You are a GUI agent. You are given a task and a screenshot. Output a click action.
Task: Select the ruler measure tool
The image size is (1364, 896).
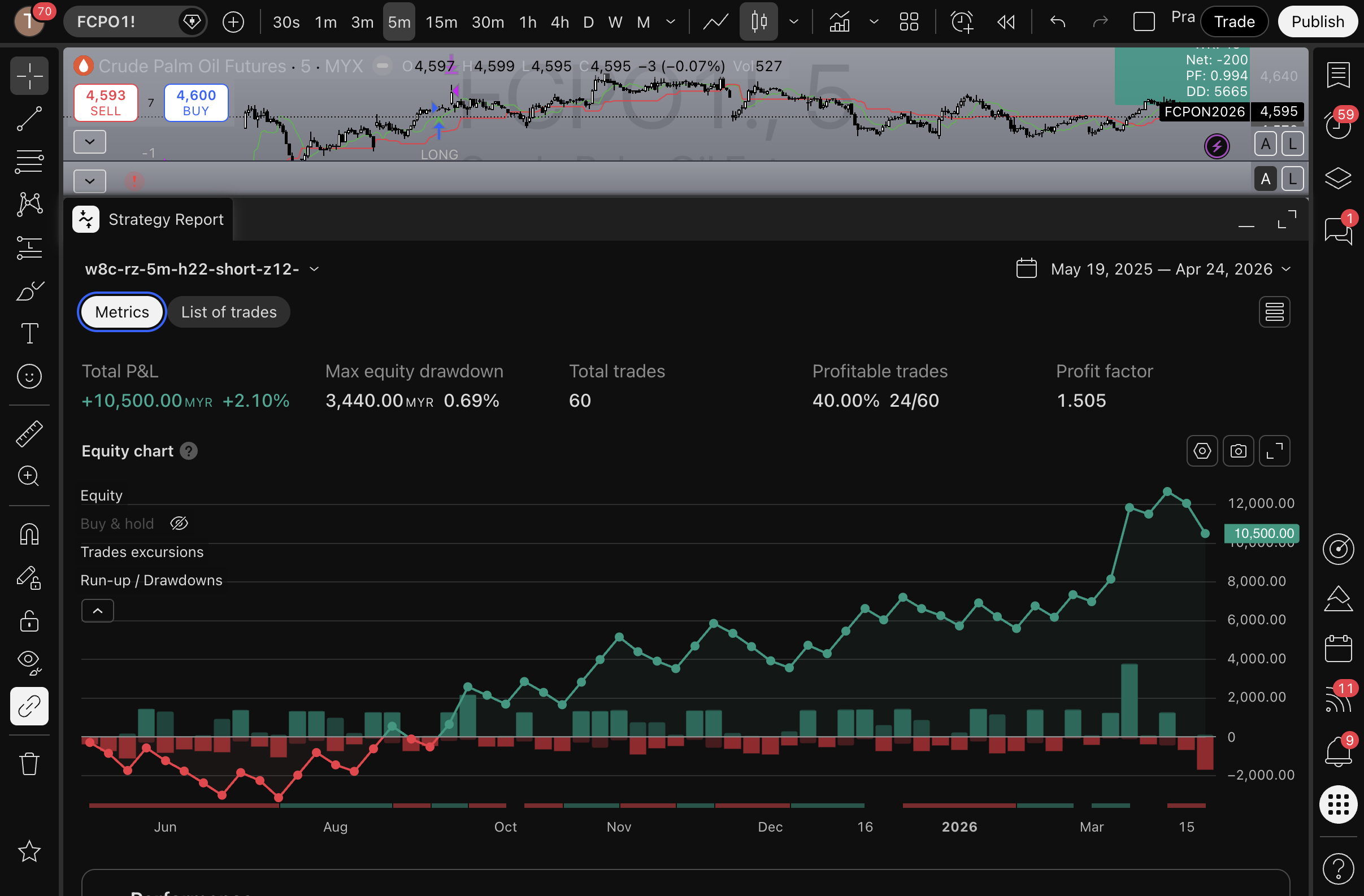pos(29,434)
